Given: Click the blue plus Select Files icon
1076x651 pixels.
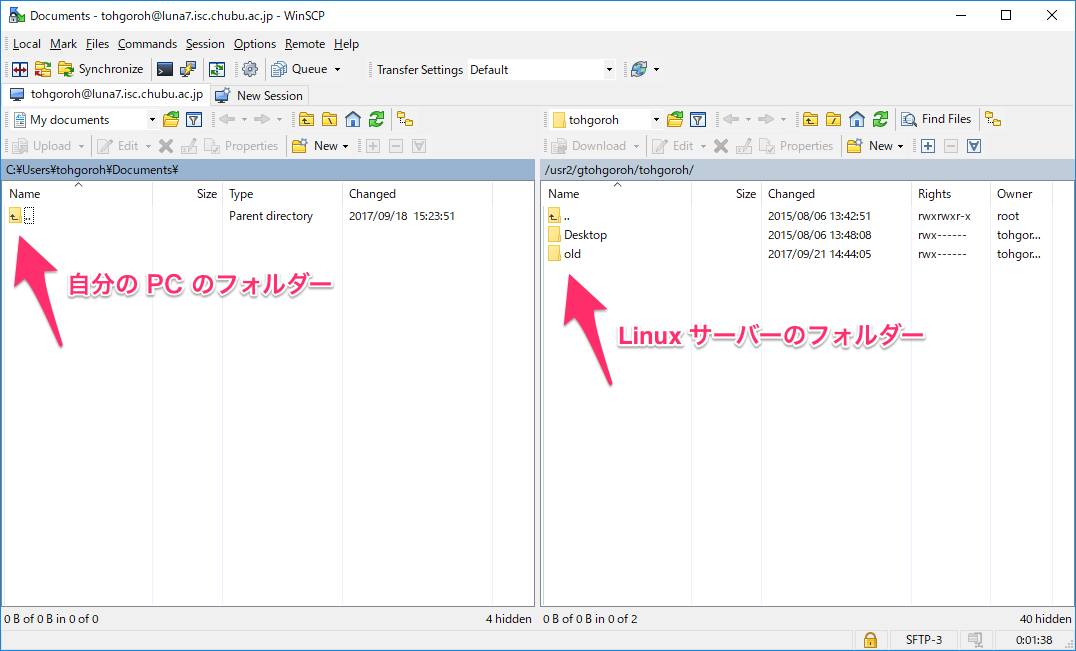Looking at the screenshot, I should point(927,146).
